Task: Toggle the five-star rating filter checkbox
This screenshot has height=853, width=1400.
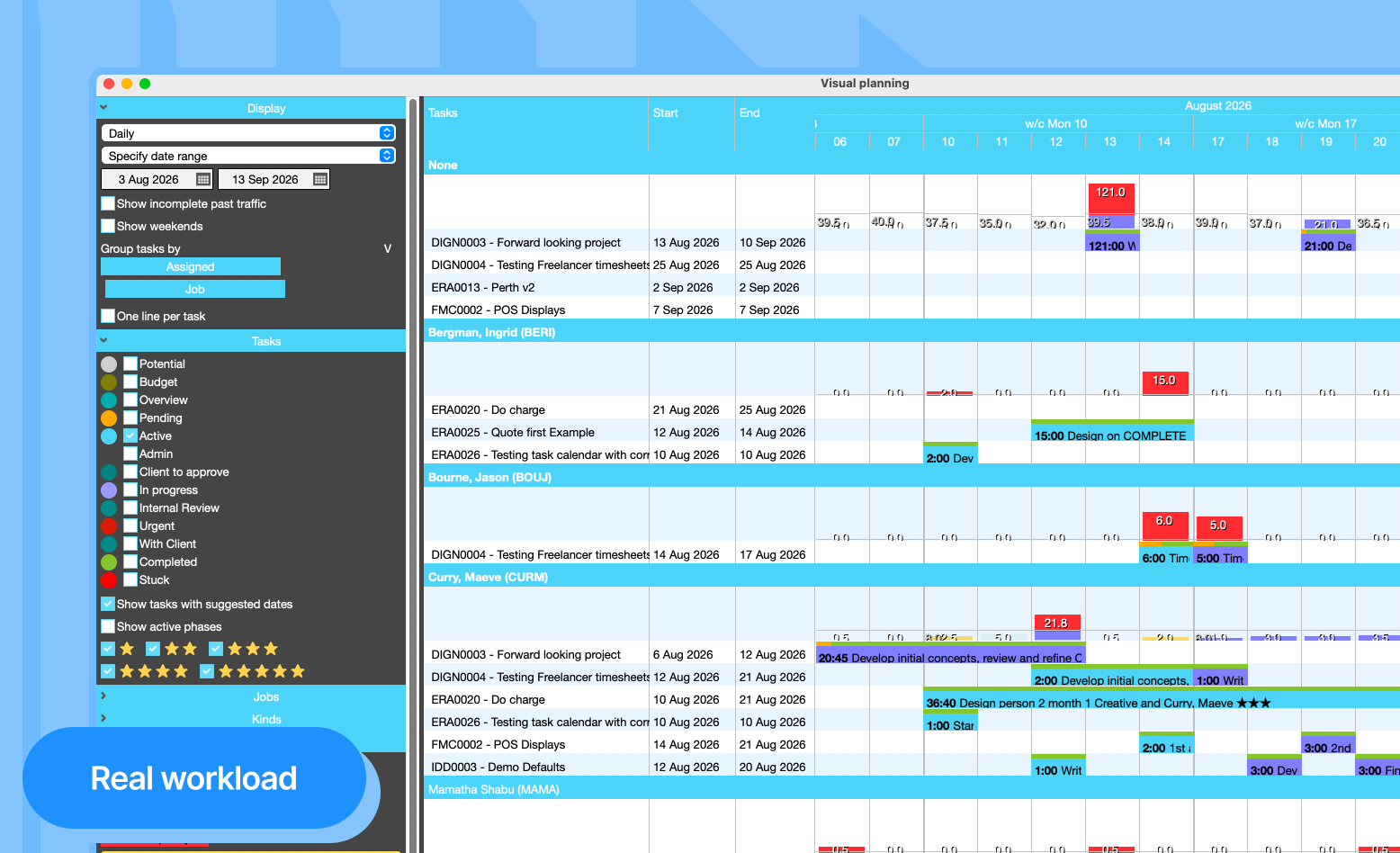Action: 207,671
